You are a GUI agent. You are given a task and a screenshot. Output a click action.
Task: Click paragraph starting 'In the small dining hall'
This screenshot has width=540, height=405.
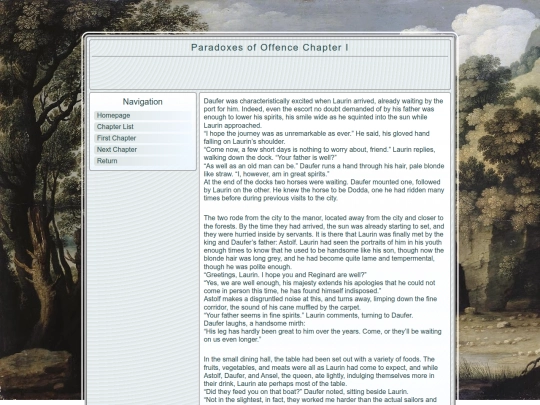point(321,372)
